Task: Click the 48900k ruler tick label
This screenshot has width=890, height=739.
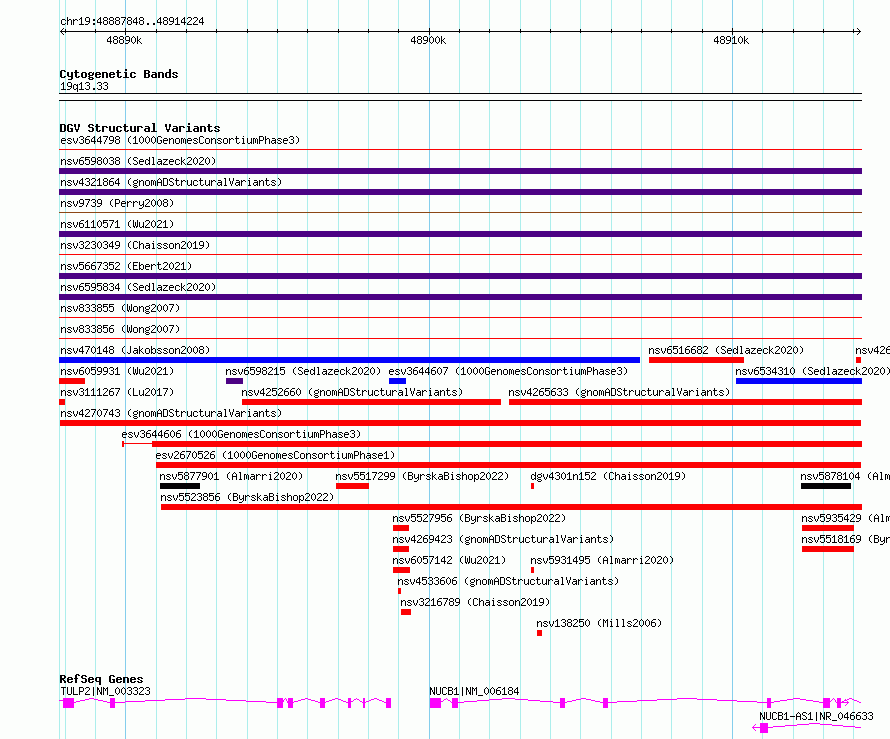Action: click(428, 40)
